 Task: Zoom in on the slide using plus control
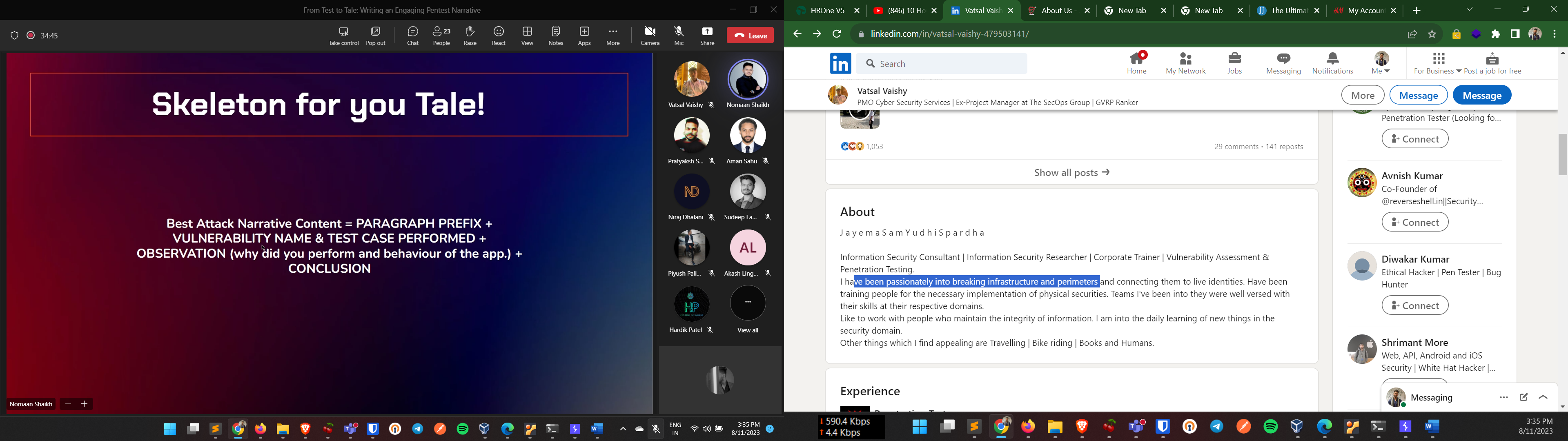click(85, 404)
